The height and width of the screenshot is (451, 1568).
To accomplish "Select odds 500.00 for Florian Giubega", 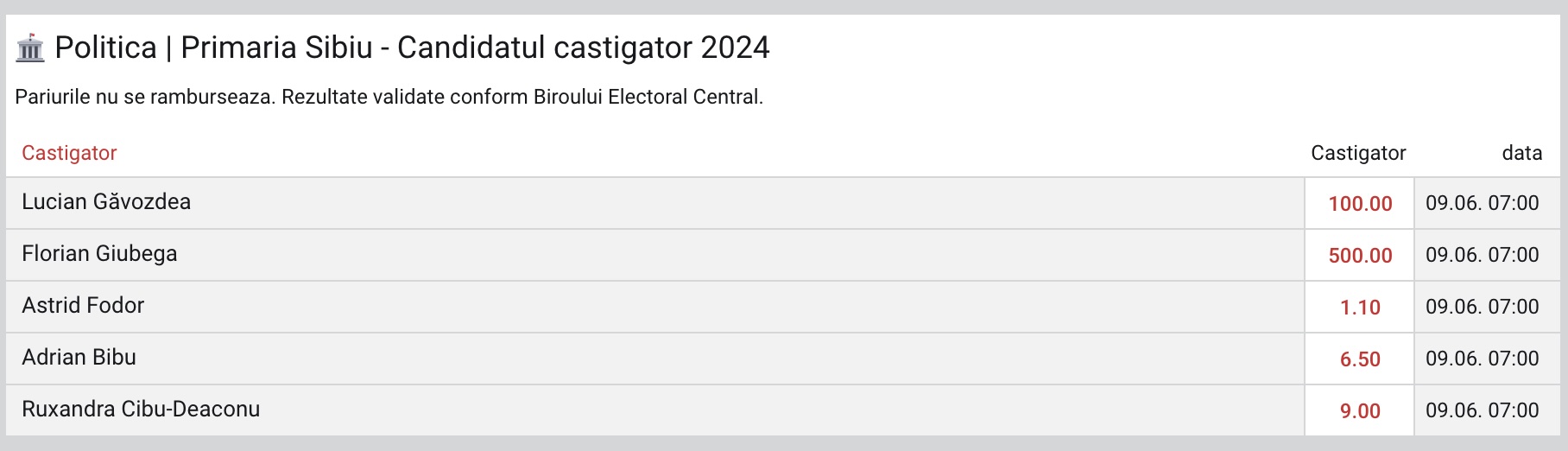I will [x=1360, y=256].
